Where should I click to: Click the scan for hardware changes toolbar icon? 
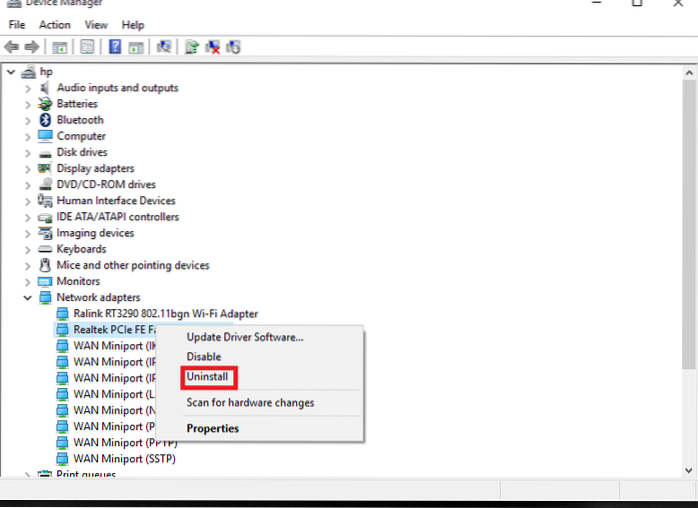point(164,47)
